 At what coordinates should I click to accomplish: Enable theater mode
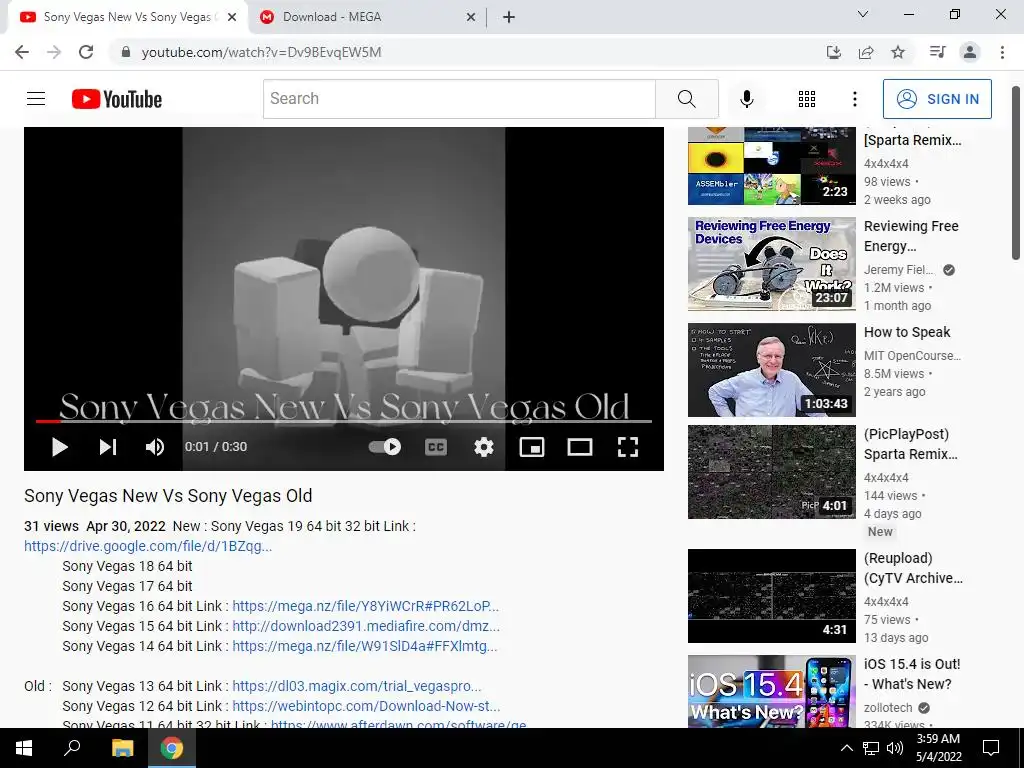pyautogui.click(x=579, y=447)
